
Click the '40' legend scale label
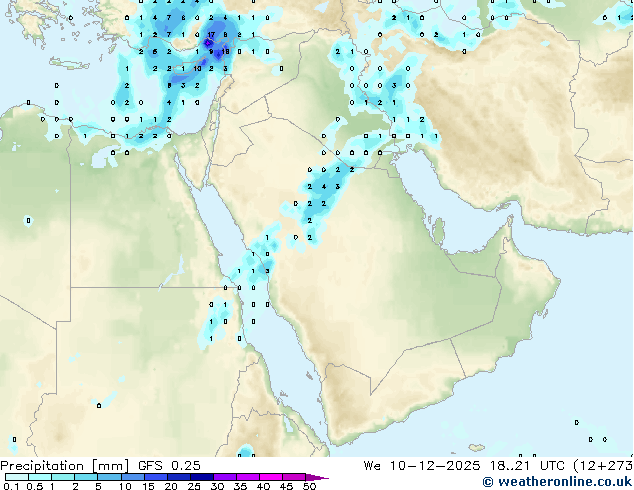pyautogui.click(x=263, y=486)
